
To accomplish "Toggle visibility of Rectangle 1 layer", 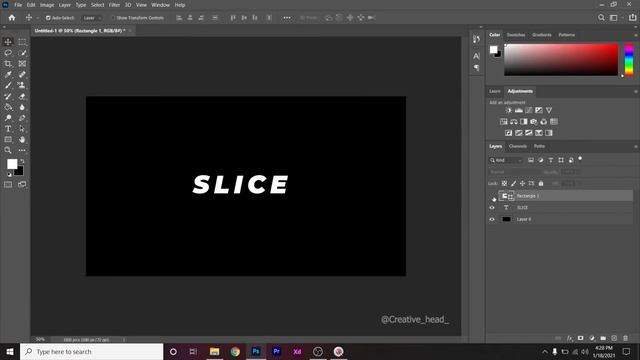I will click(x=492, y=196).
